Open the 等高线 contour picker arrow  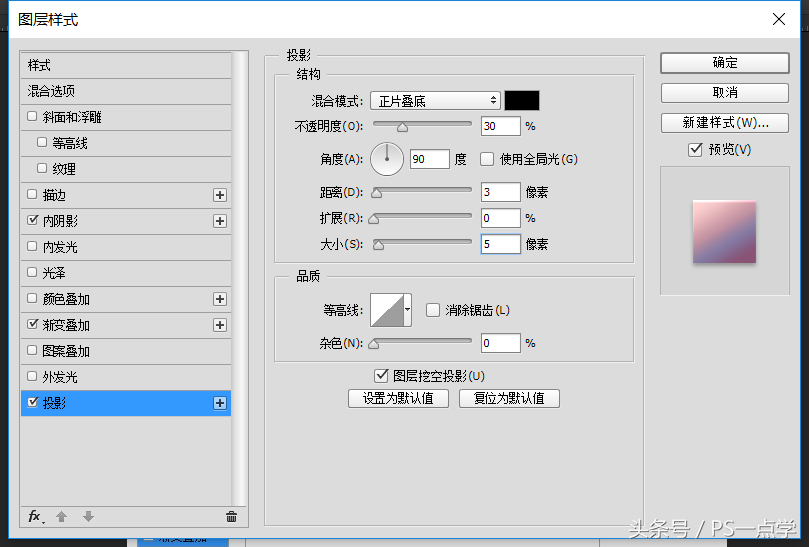(x=408, y=310)
